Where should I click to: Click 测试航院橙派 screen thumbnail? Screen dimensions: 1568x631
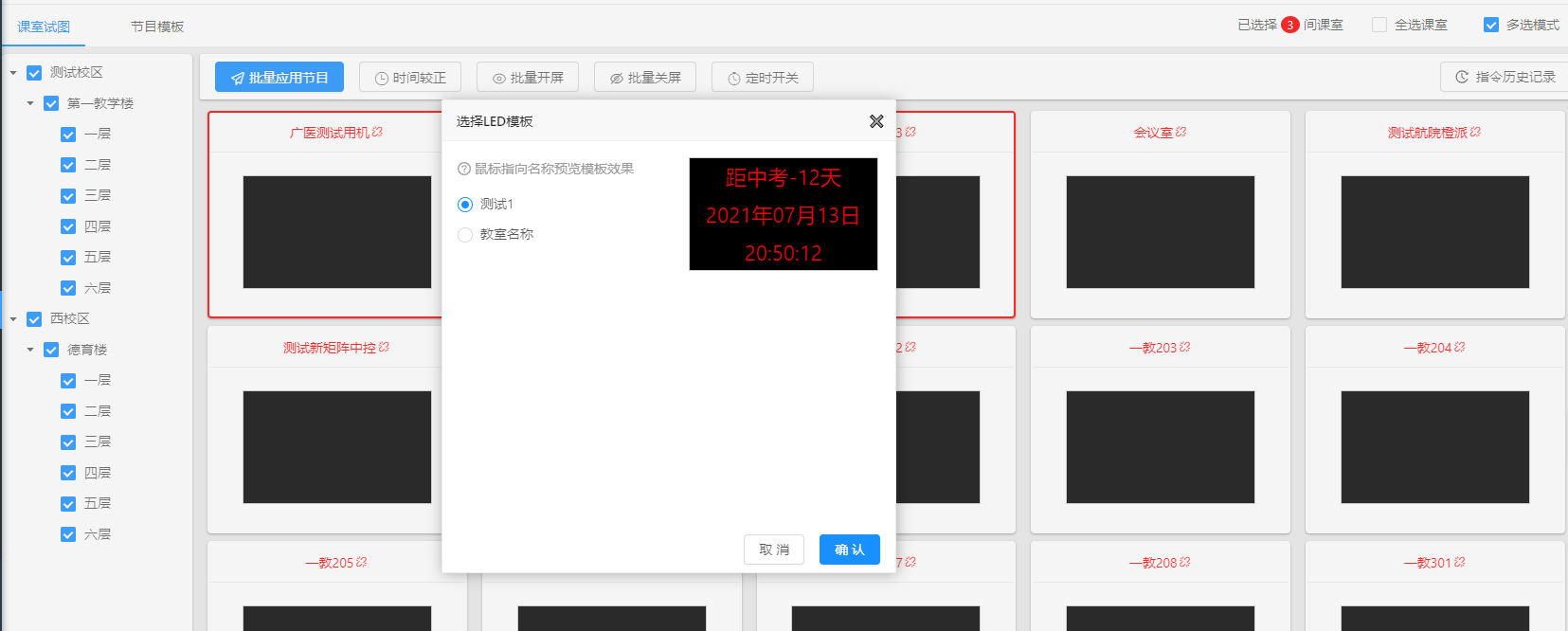(x=1435, y=232)
